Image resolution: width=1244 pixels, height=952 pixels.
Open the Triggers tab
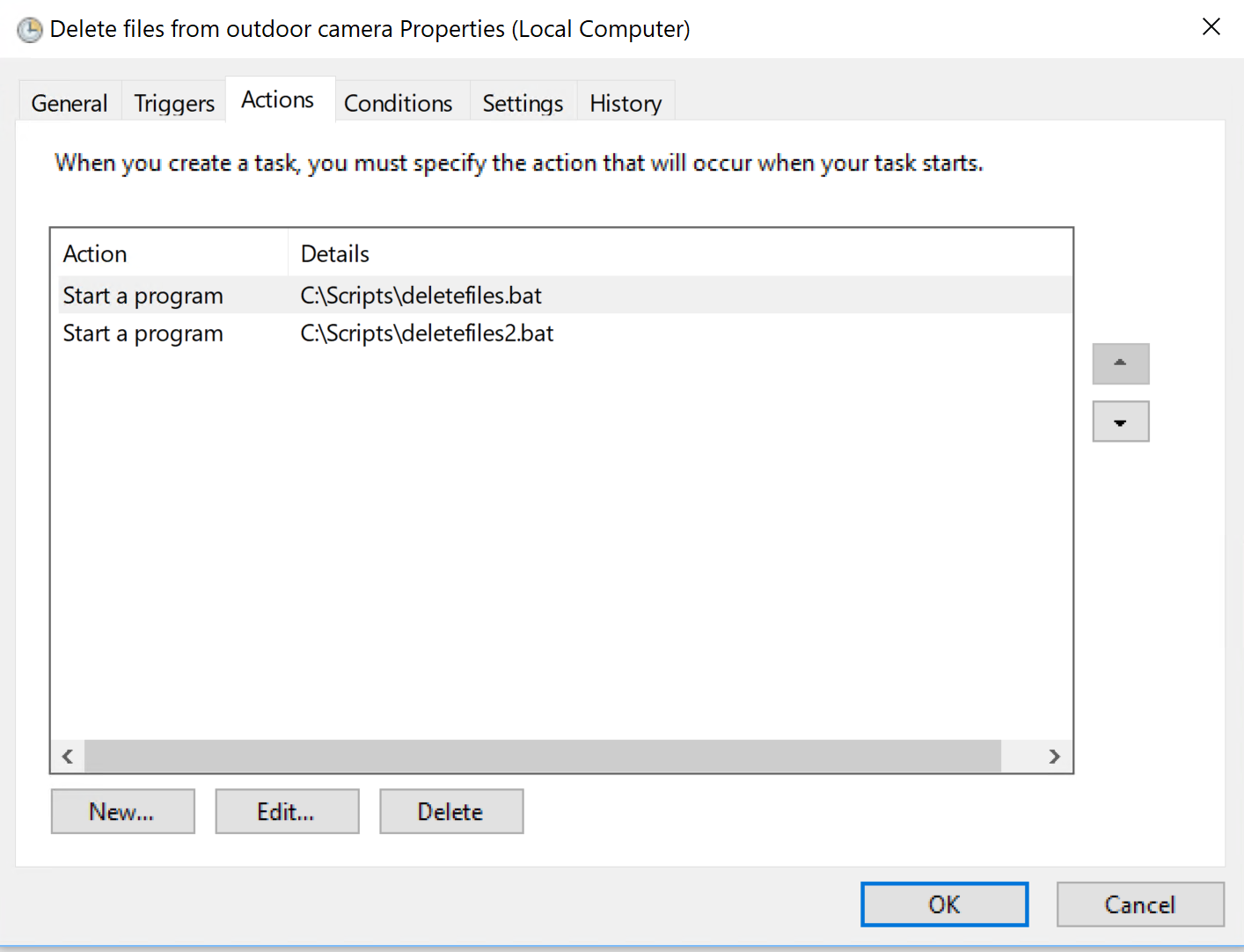click(x=174, y=103)
